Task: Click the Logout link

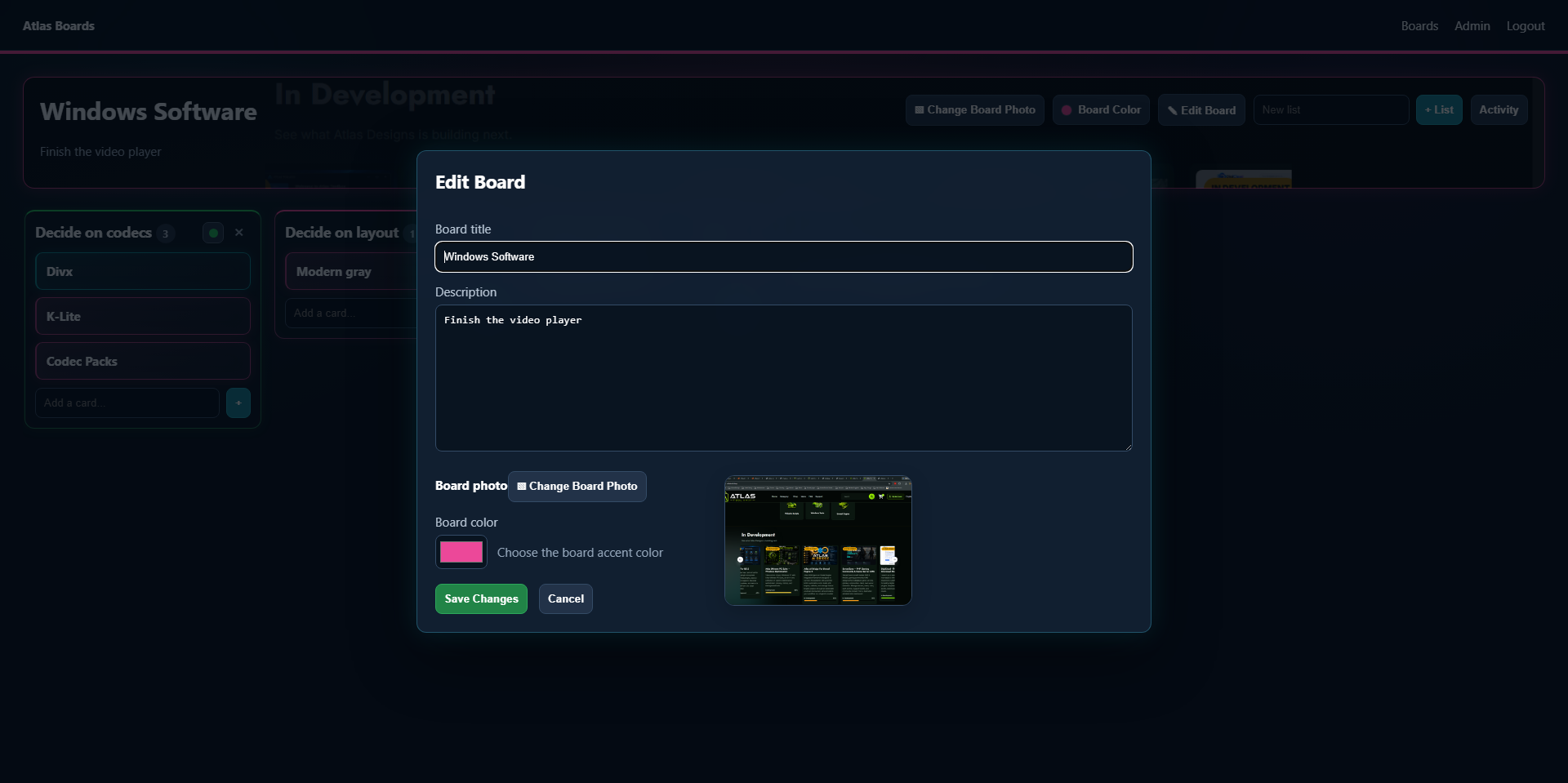Action: 1526,26
